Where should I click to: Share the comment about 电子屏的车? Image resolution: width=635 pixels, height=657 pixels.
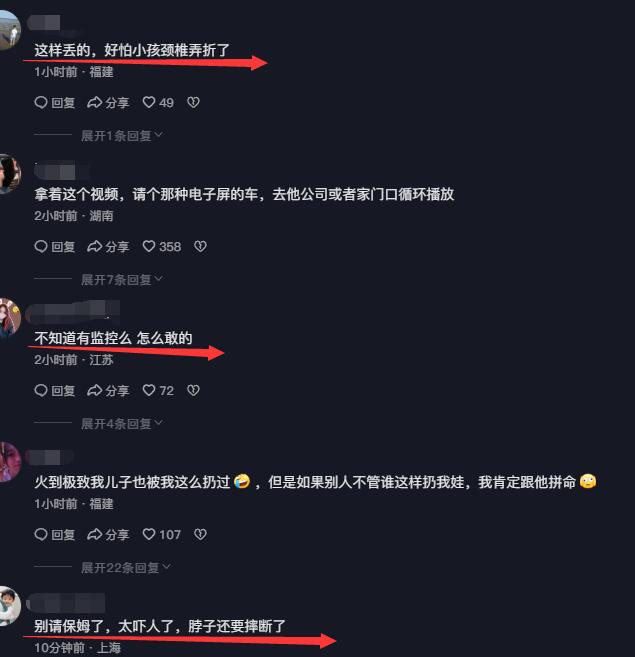(x=108, y=246)
